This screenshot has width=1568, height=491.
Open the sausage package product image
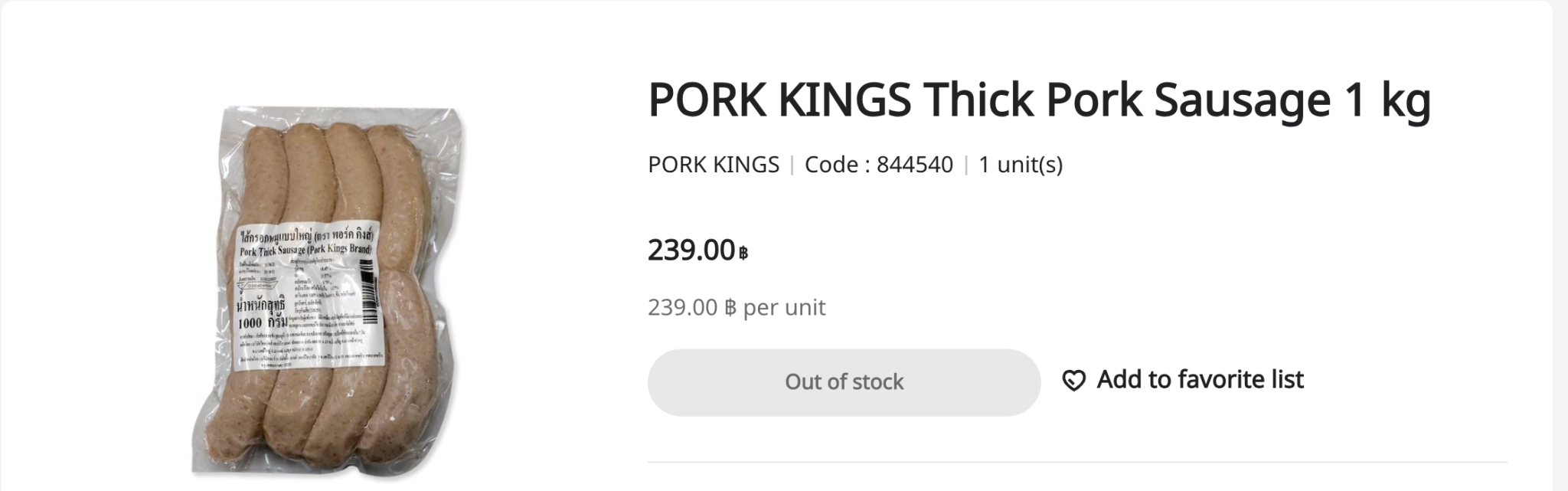pyautogui.click(x=328, y=291)
